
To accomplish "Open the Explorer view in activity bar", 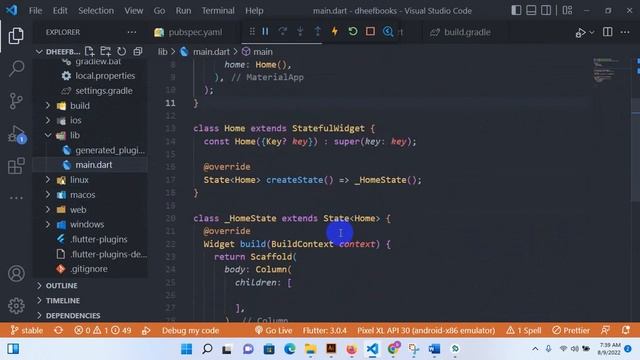I will [16, 36].
